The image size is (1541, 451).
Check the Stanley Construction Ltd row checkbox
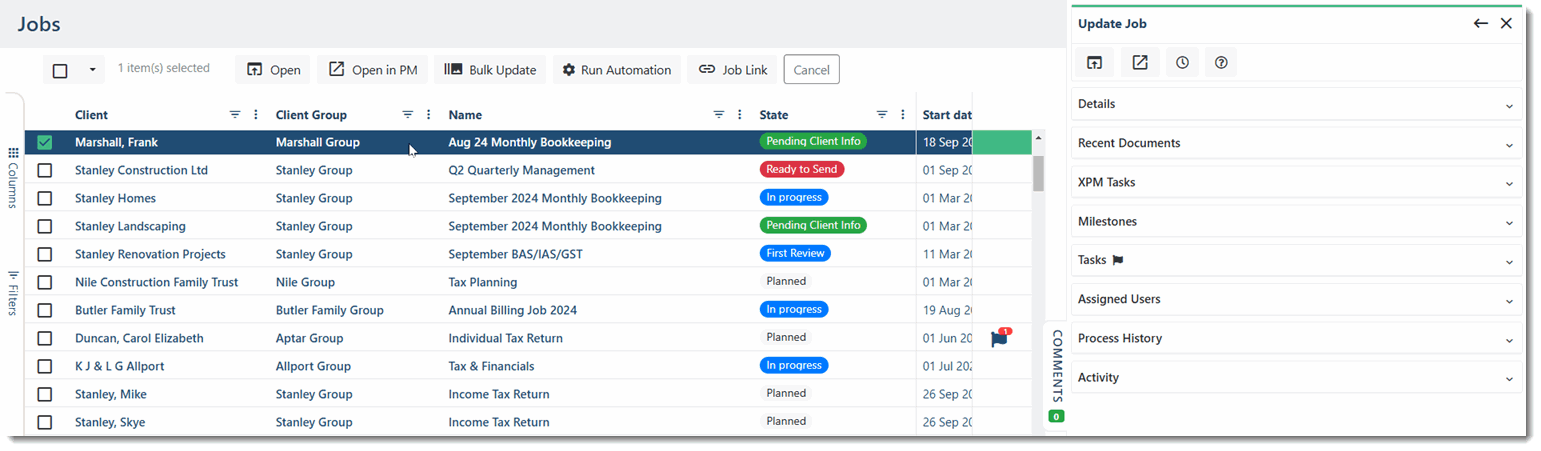pos(45,170)
